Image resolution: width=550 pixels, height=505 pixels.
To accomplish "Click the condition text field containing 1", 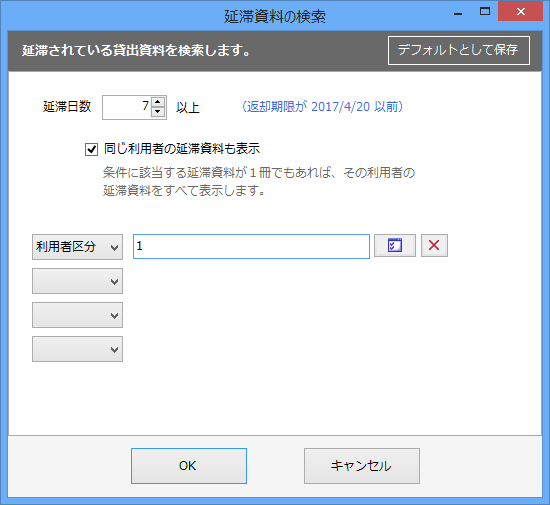I will (x=251, y=247).
